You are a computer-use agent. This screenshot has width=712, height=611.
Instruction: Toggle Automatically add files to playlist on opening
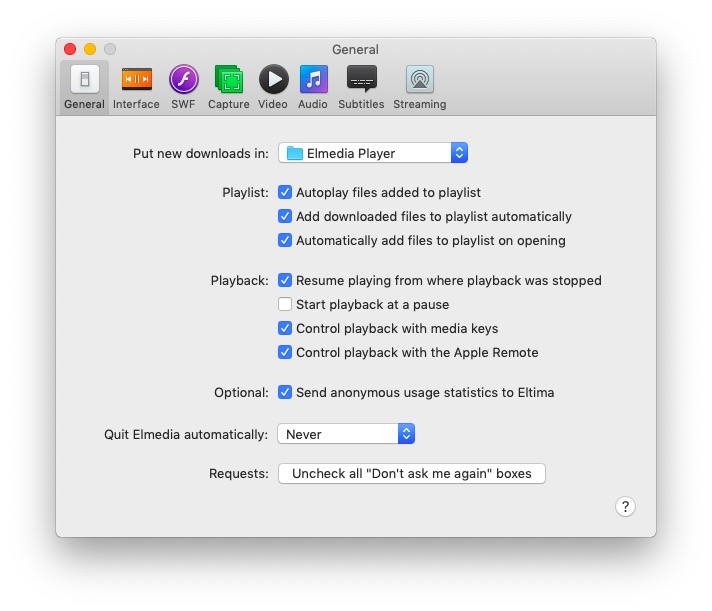285,240
